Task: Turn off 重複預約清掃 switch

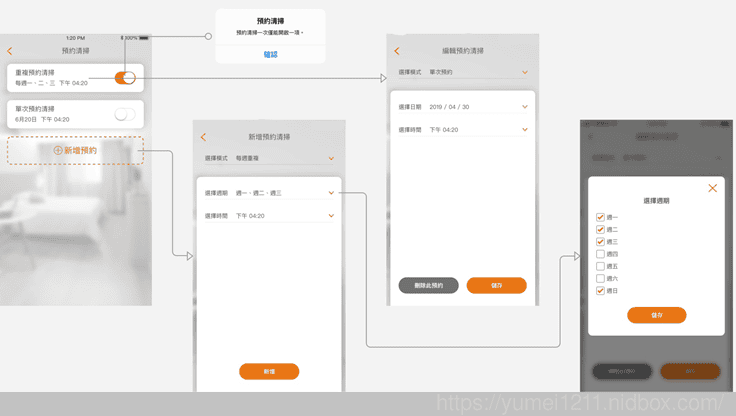Action: click(x=125, y=78)
